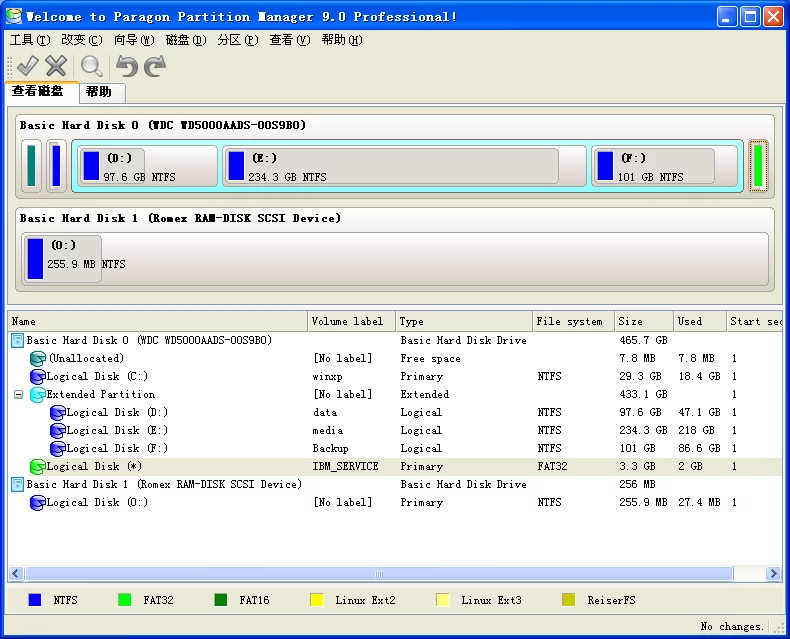The width and height of the screenshot is (790, 639).
Task: Sort by the Type column header
Action: coord(464,322)
